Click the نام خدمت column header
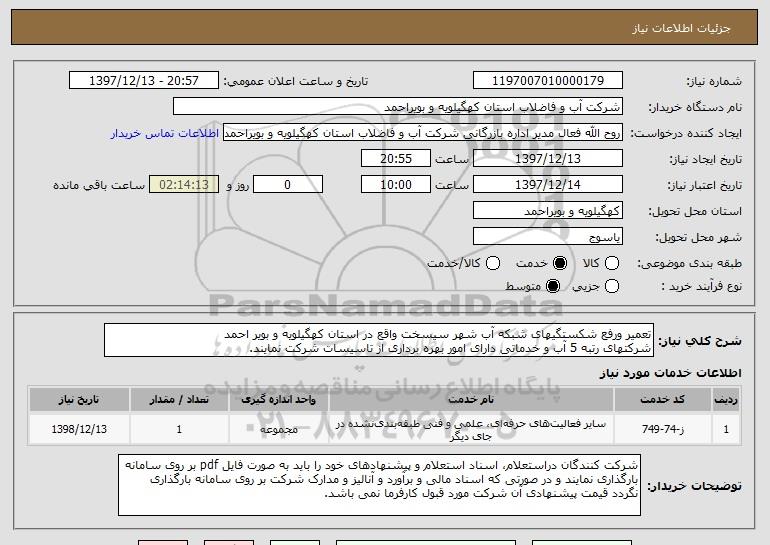Viewport: 770px width, 545px height. [x=471, y=400]
